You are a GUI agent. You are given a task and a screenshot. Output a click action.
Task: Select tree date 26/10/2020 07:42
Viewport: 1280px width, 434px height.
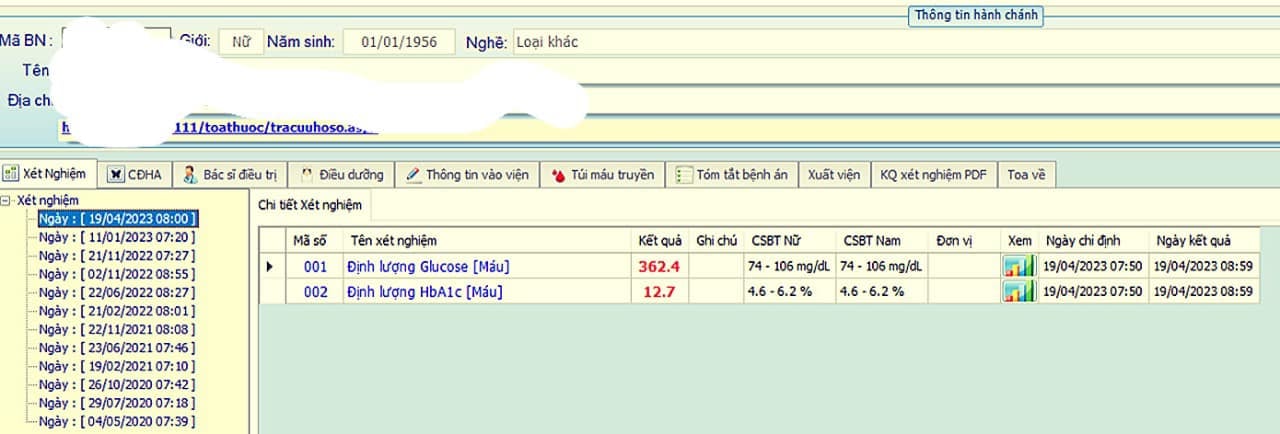point(117,385)
